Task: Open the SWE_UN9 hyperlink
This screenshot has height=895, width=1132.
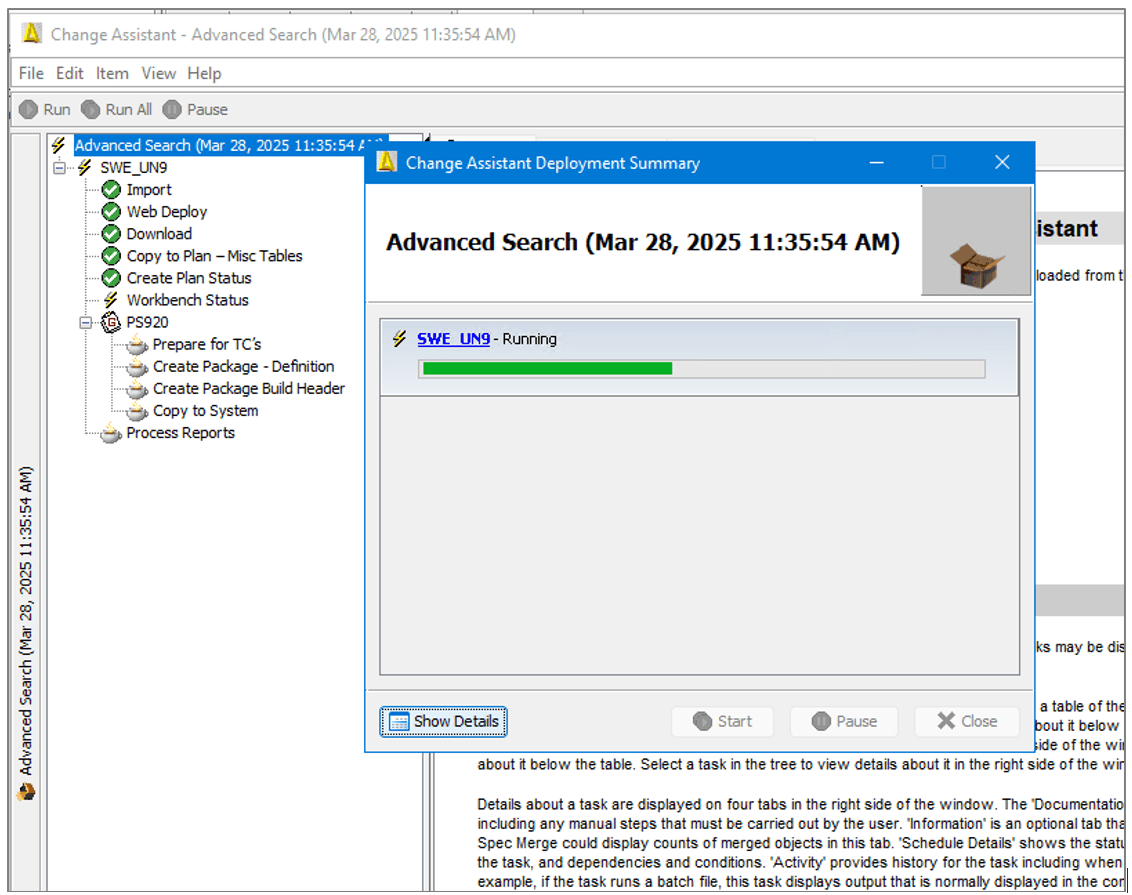Action: [x=453, y=339]
